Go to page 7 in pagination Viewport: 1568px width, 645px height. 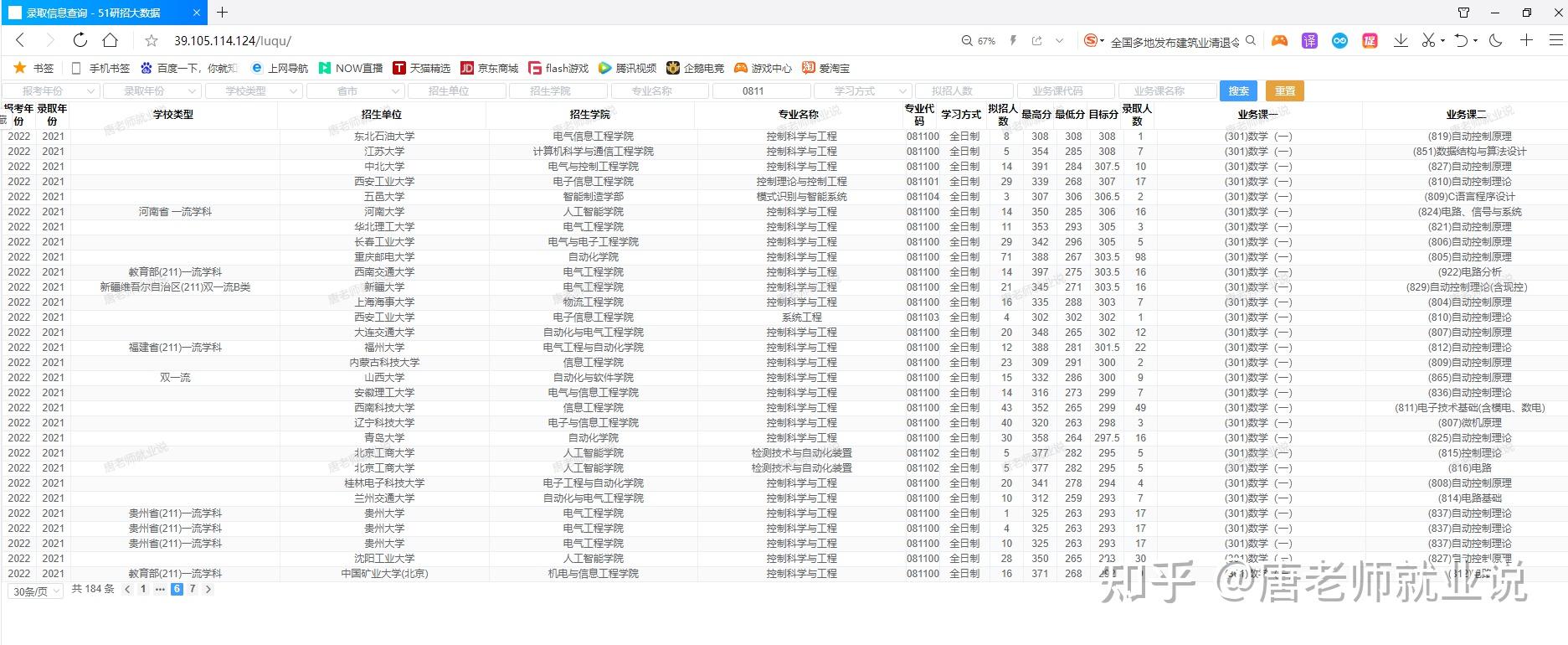click(193, 589)
